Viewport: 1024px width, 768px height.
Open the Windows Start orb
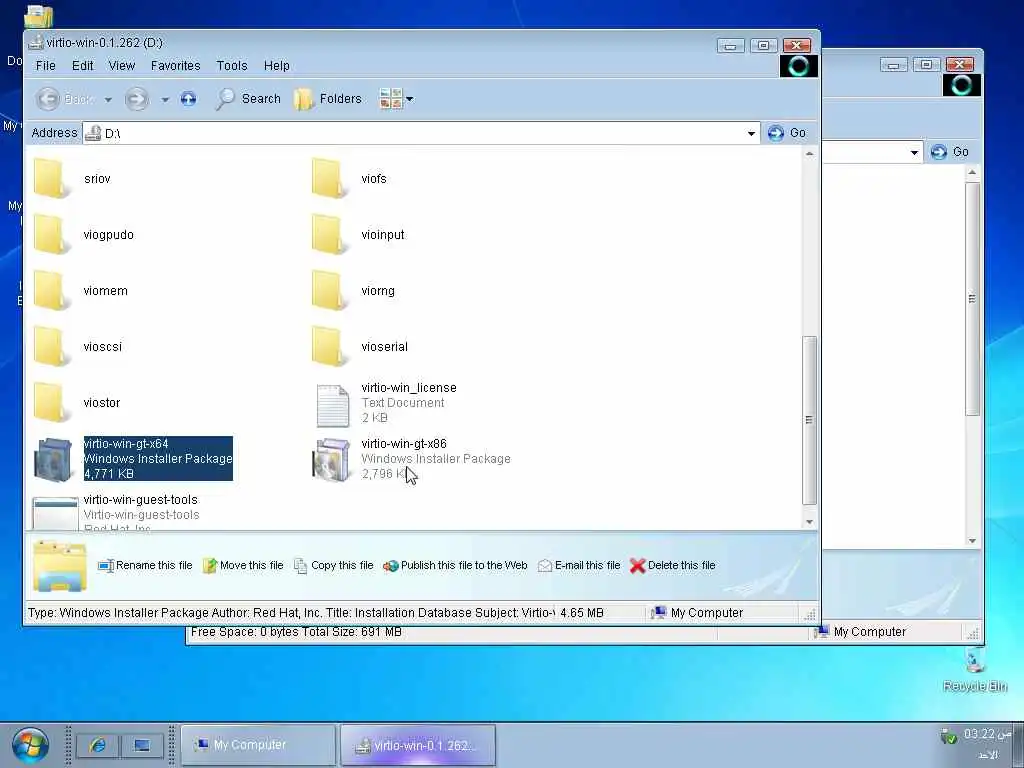point(29,746)
